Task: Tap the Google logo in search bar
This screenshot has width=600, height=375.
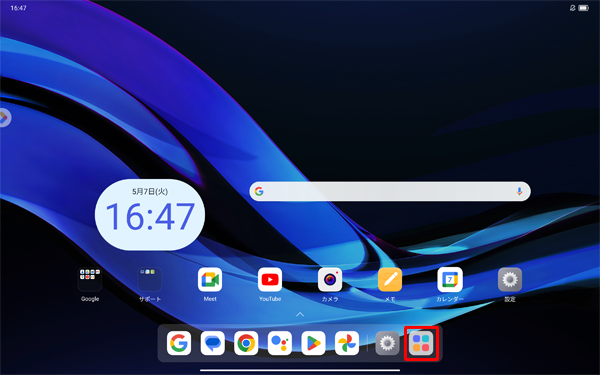Action: point(259,191)
